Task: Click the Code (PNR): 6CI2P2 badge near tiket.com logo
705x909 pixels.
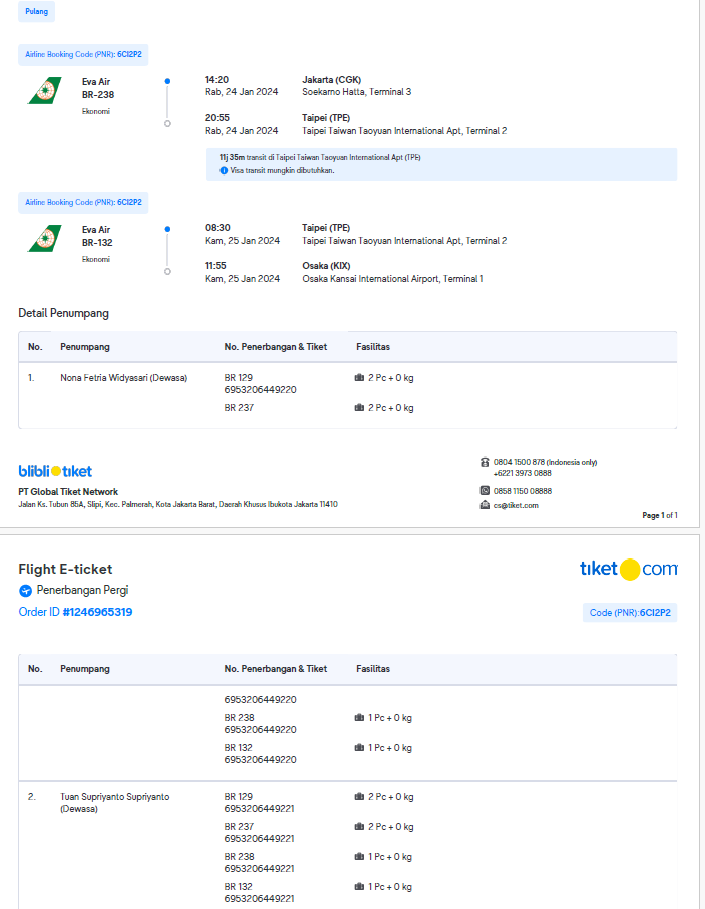Action: [x=629, y=613]
